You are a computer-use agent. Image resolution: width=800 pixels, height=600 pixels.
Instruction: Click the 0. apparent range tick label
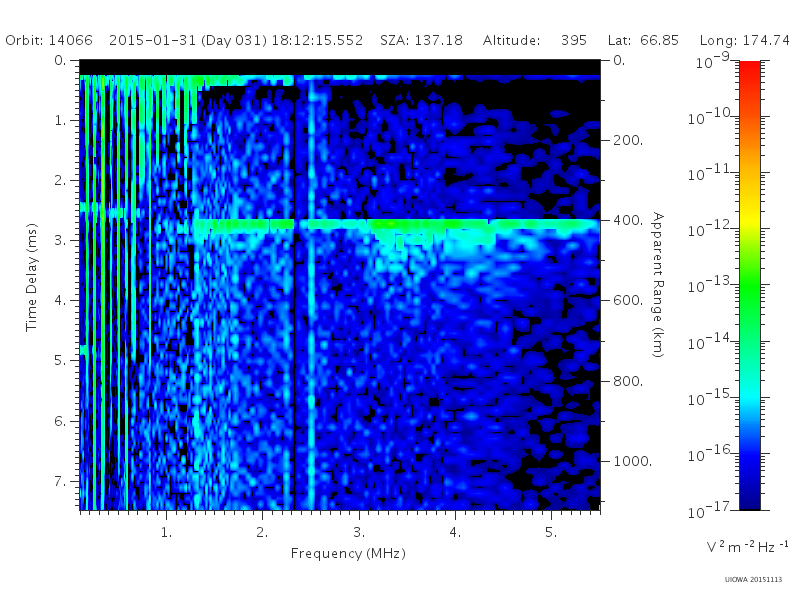click(619, 60)
